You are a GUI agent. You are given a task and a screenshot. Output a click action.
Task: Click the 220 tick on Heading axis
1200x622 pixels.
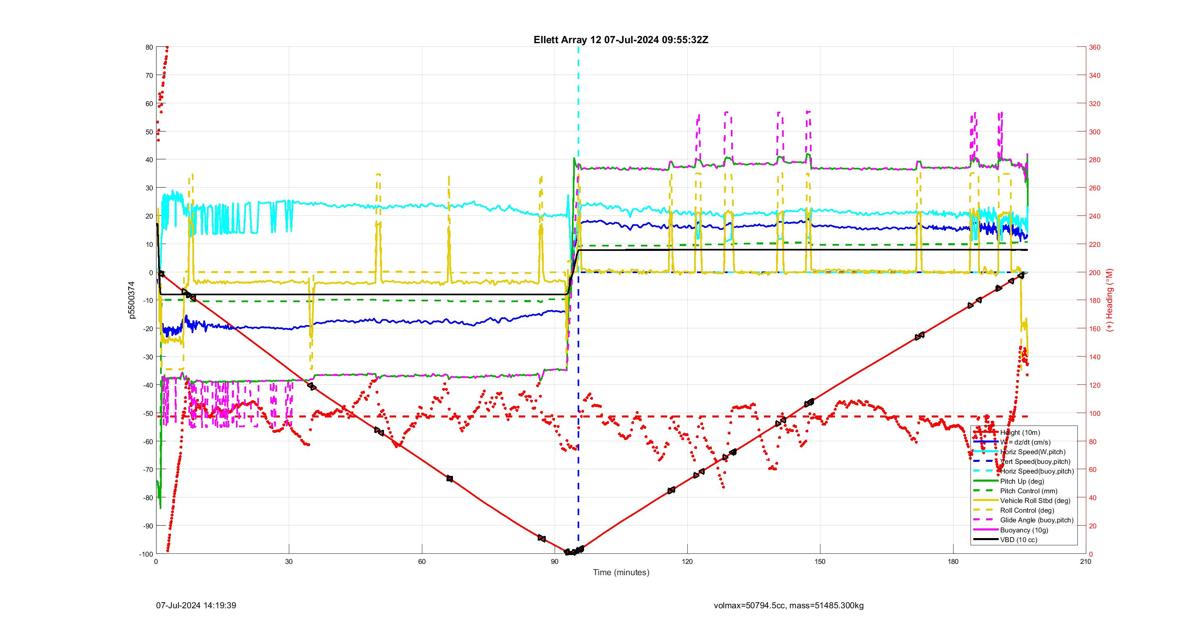[x=1095, y=244]
